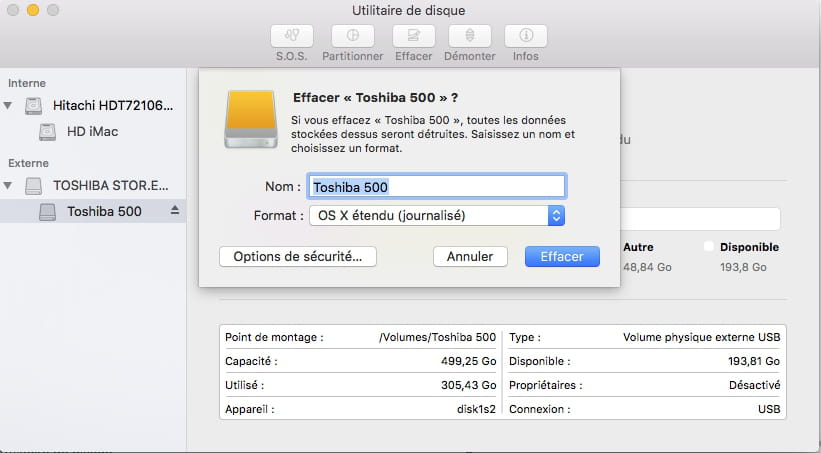The width and height of the screenshot is (821, 453).
Task: Click the dialog title Effacer « Toshiba 500 » ?
Action: click(x=375, y=98)
